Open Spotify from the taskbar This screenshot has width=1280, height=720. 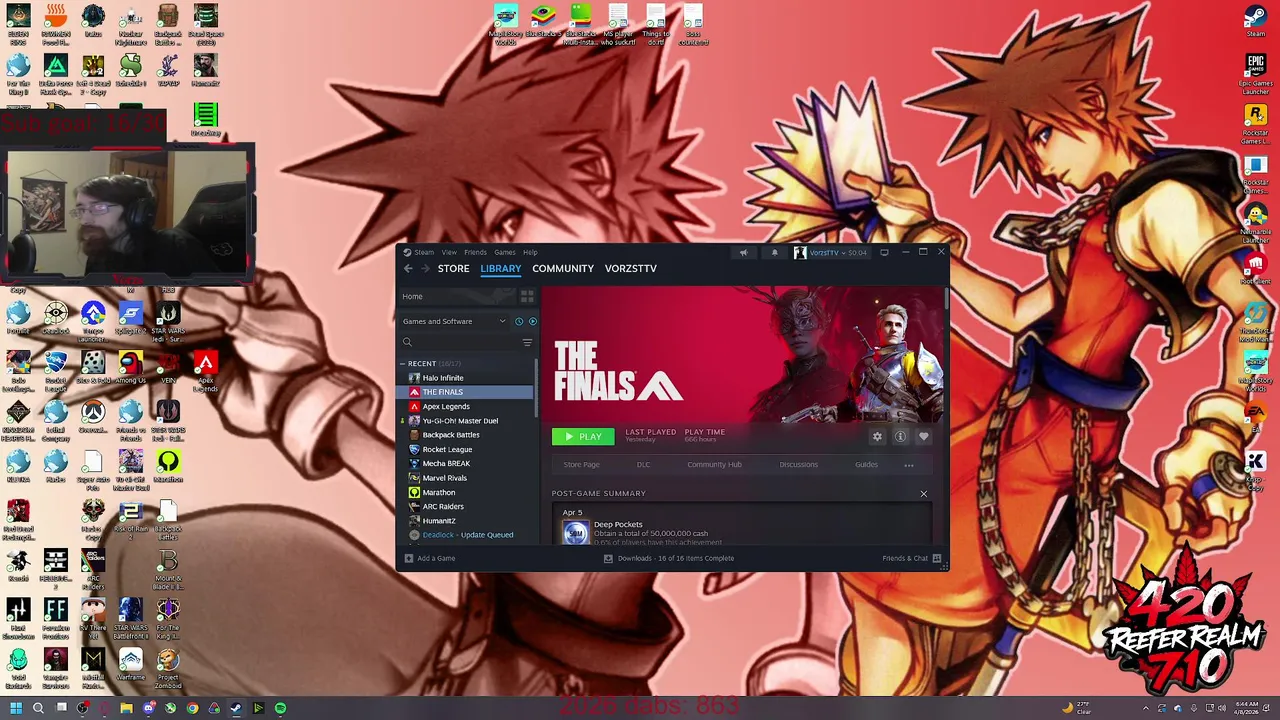tap(280, 708)
